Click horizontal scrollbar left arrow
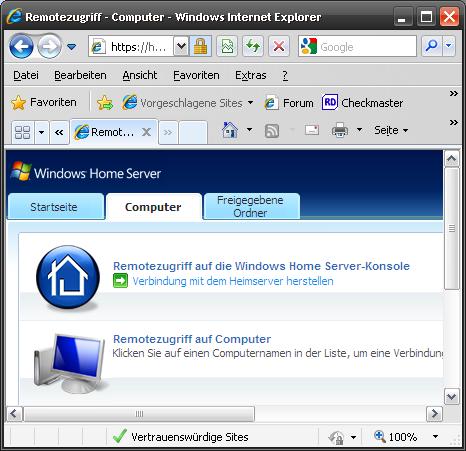 14,414
